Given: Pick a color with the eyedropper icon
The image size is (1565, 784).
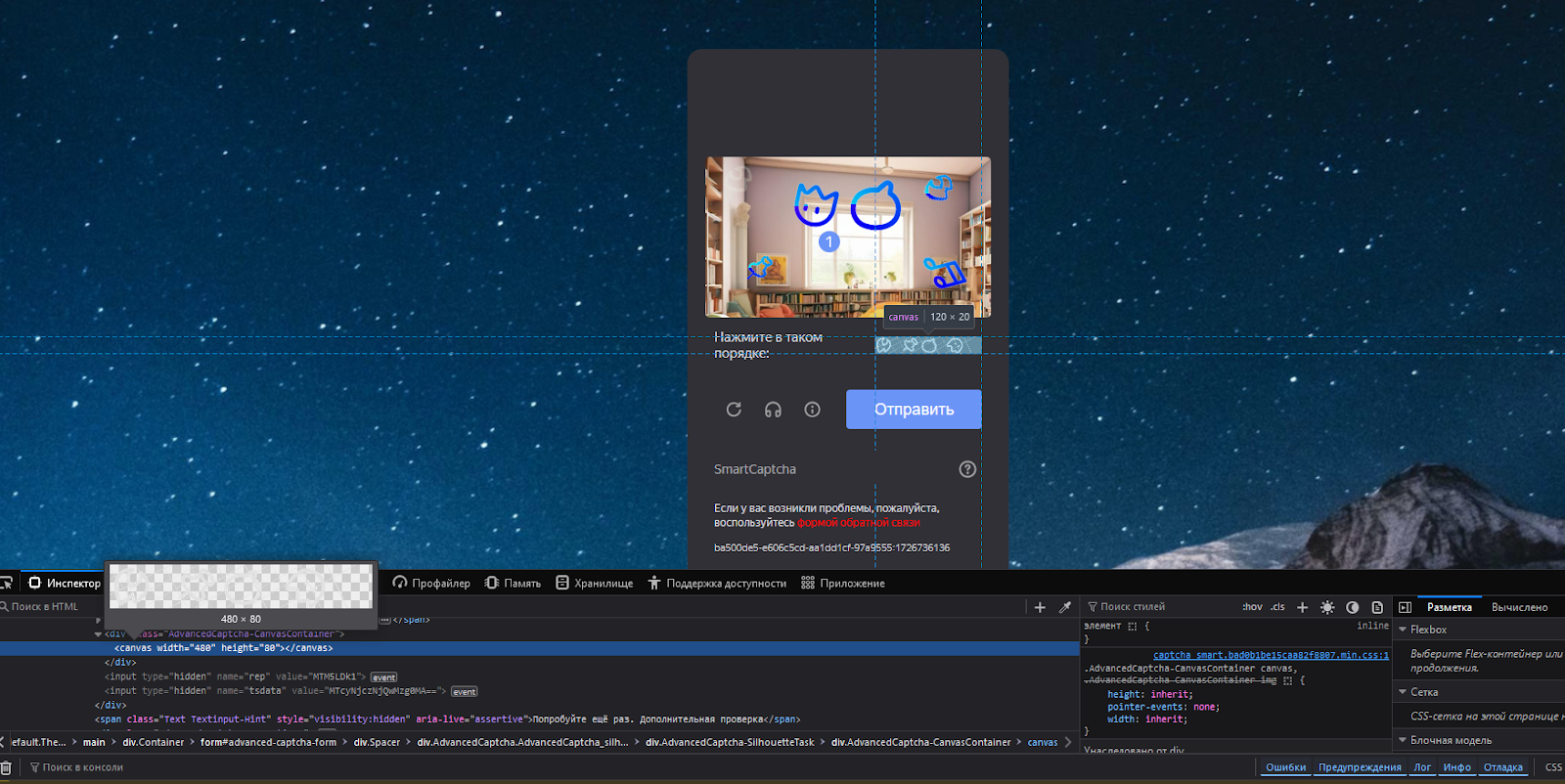Looking at the screenshot, I should point(1065,607).
